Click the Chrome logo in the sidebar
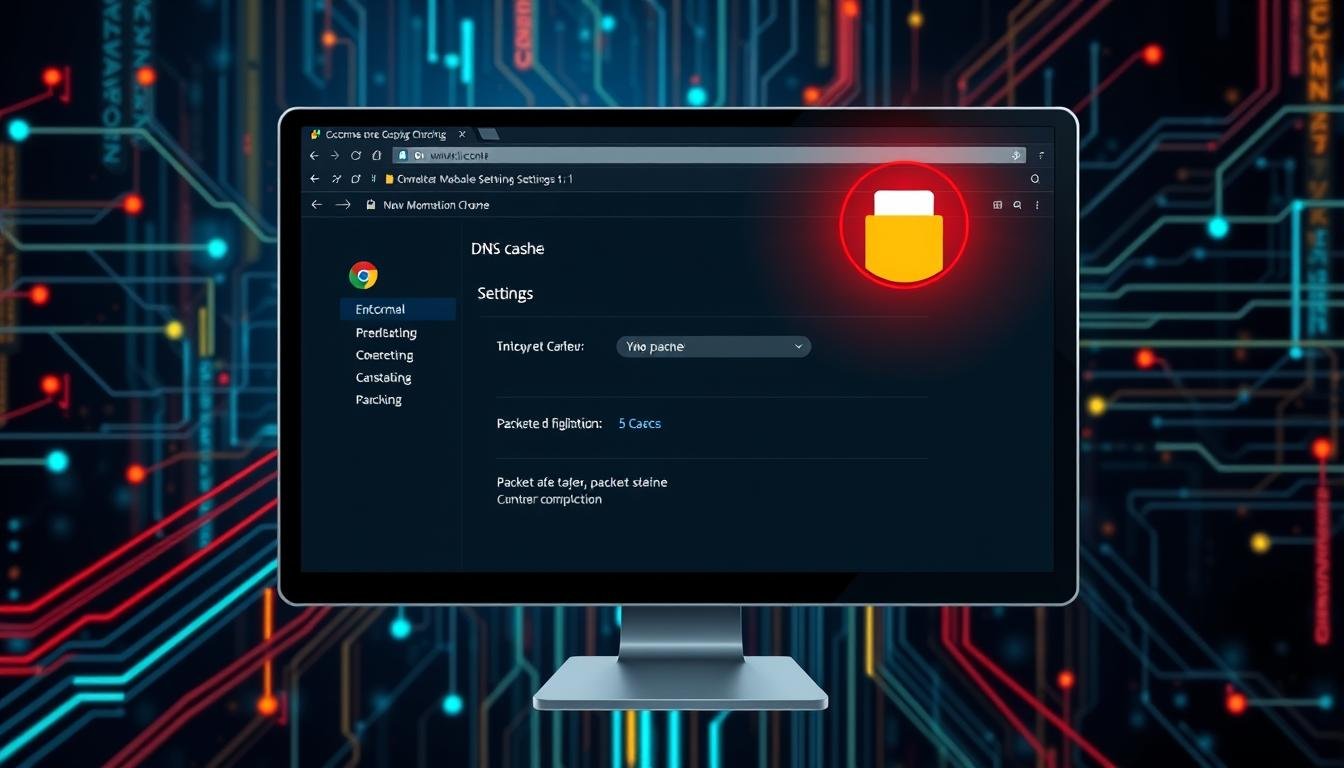1344x768 pixels. pyautogui.click(x=363, y=275)
